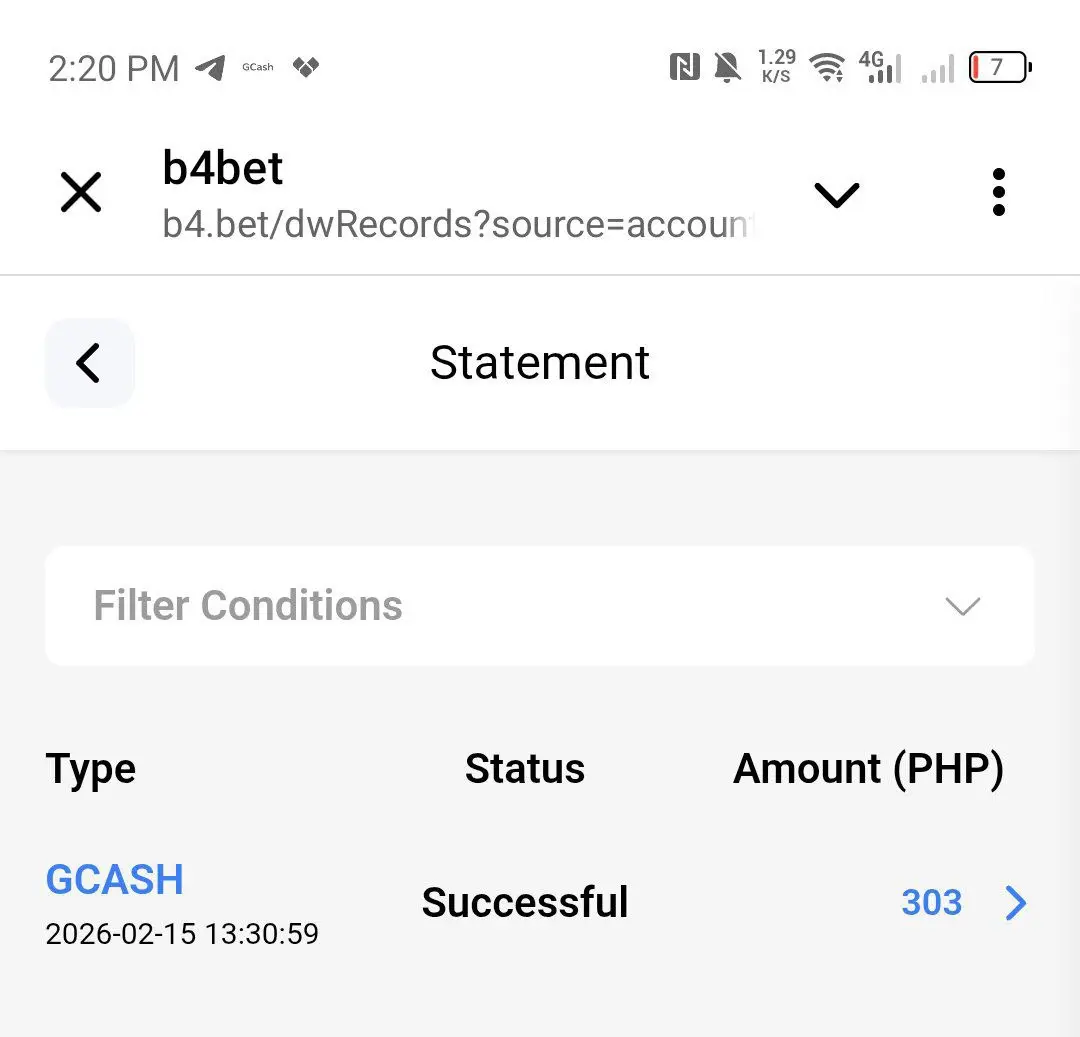This screenshot has height=1037, width=1080.
Task: Select the GCASH transaction type link
Action: coord(114,879)
